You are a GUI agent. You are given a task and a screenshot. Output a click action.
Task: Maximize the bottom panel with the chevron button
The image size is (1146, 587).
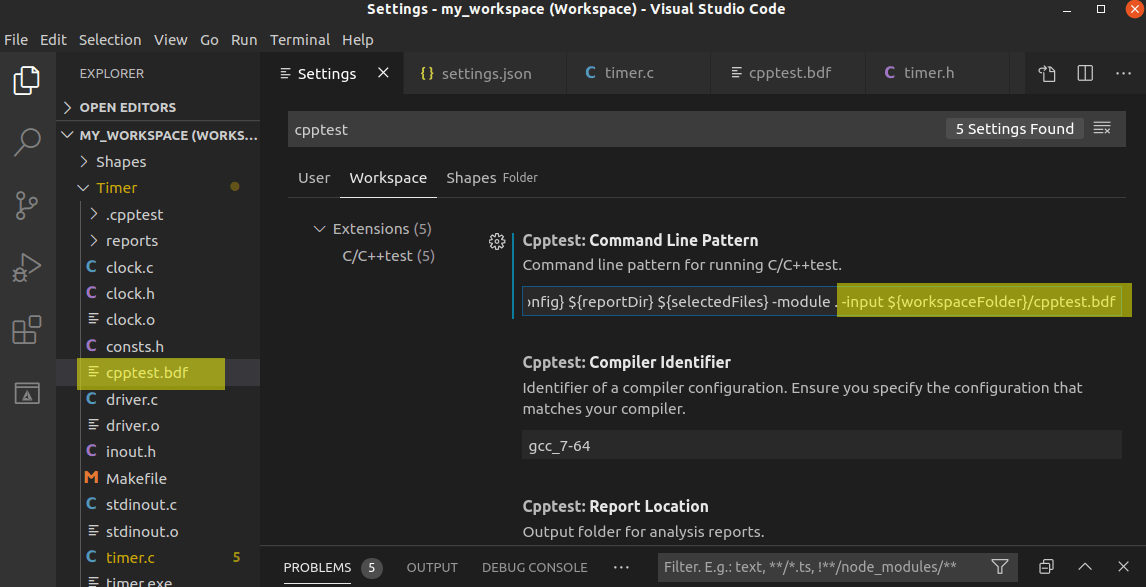click(x=1085, y=567)
